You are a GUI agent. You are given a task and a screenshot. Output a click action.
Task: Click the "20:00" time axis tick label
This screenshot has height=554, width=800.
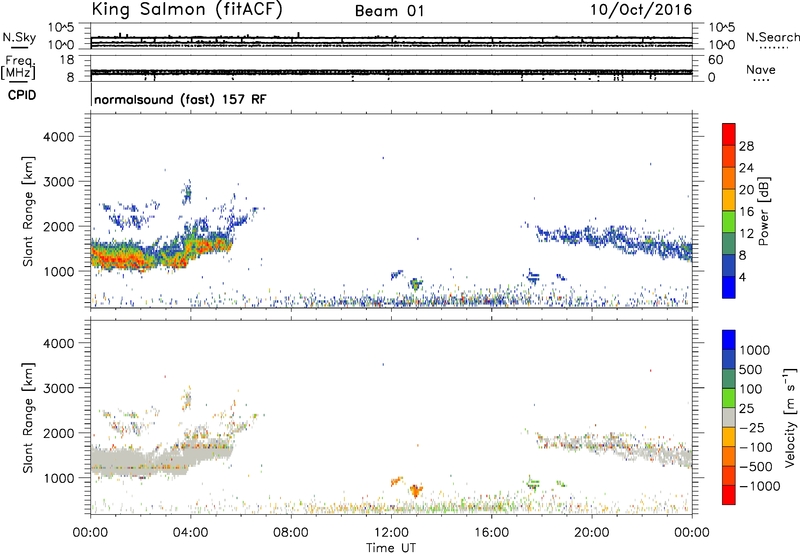coord(592,533)
